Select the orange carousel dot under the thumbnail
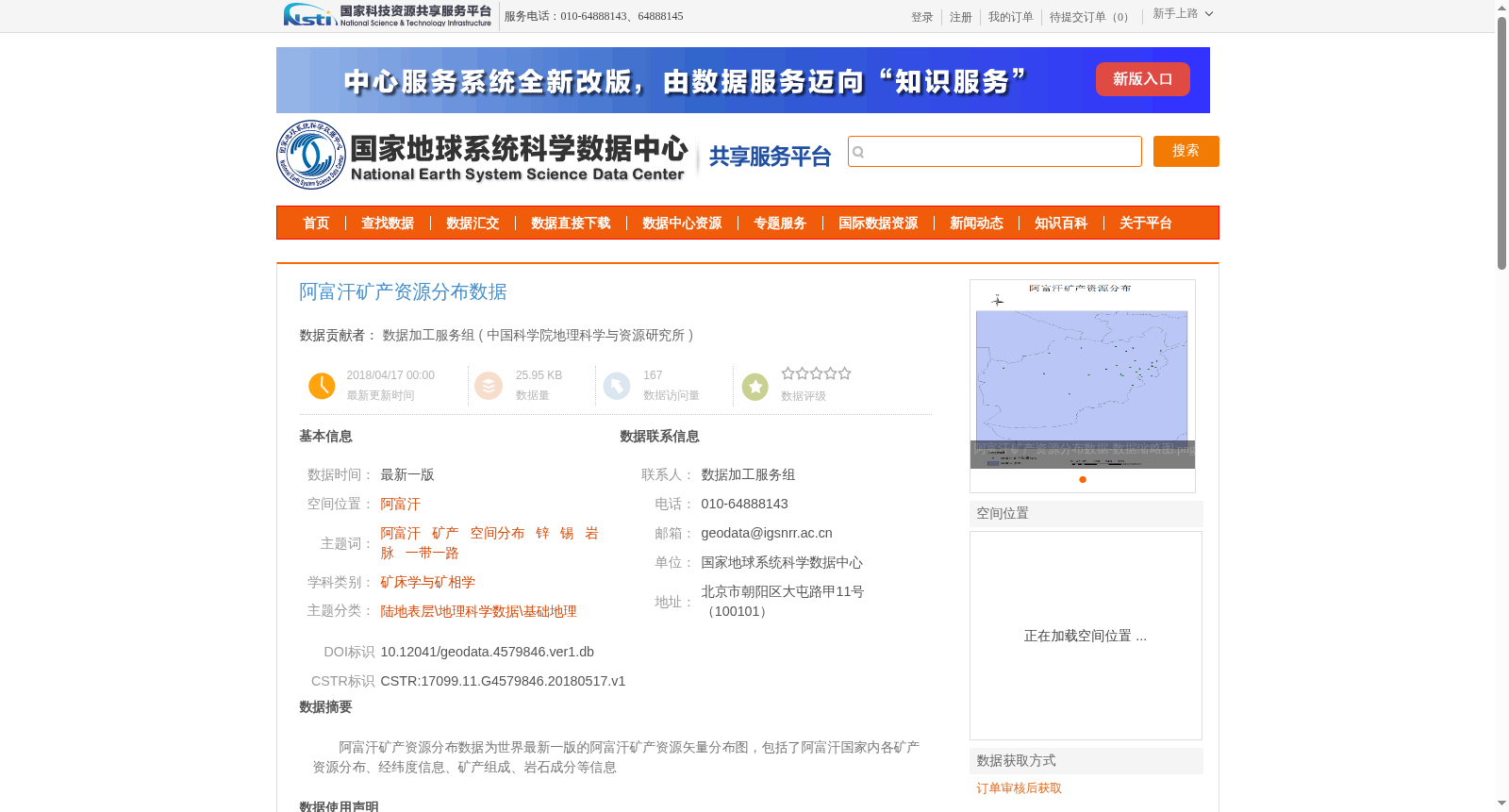The image size is (1509, 812). 1083,479
